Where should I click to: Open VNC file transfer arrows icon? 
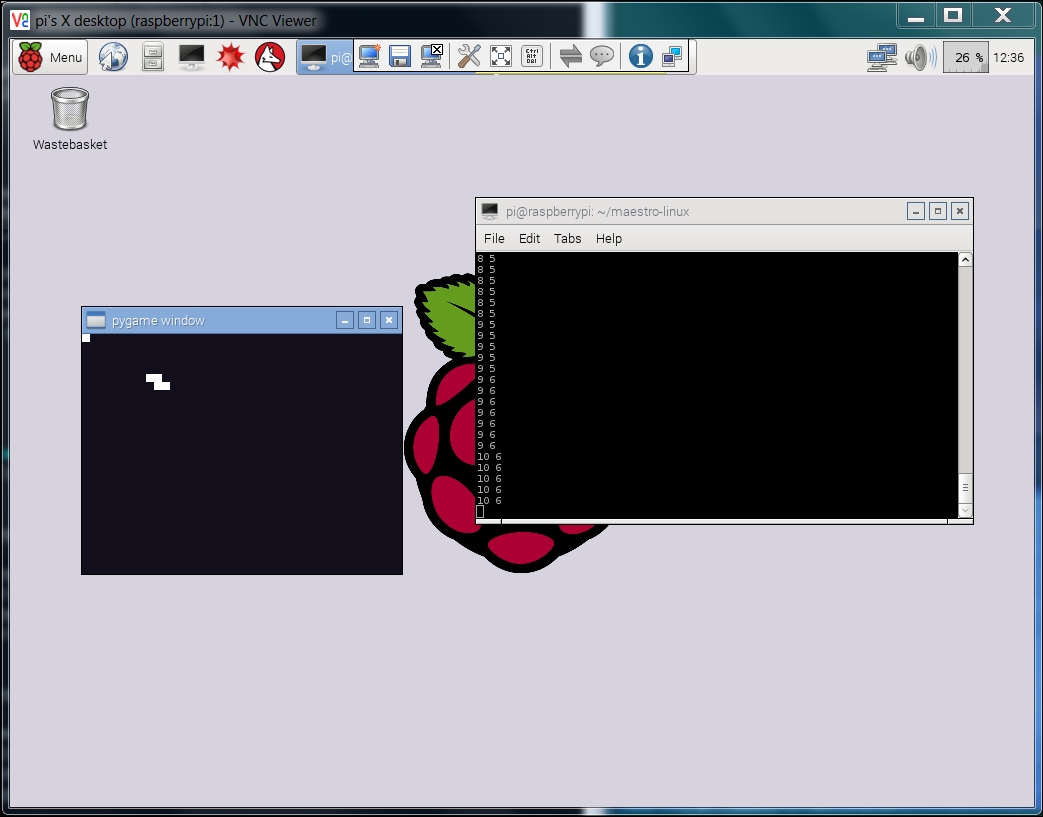coord(571,57)
